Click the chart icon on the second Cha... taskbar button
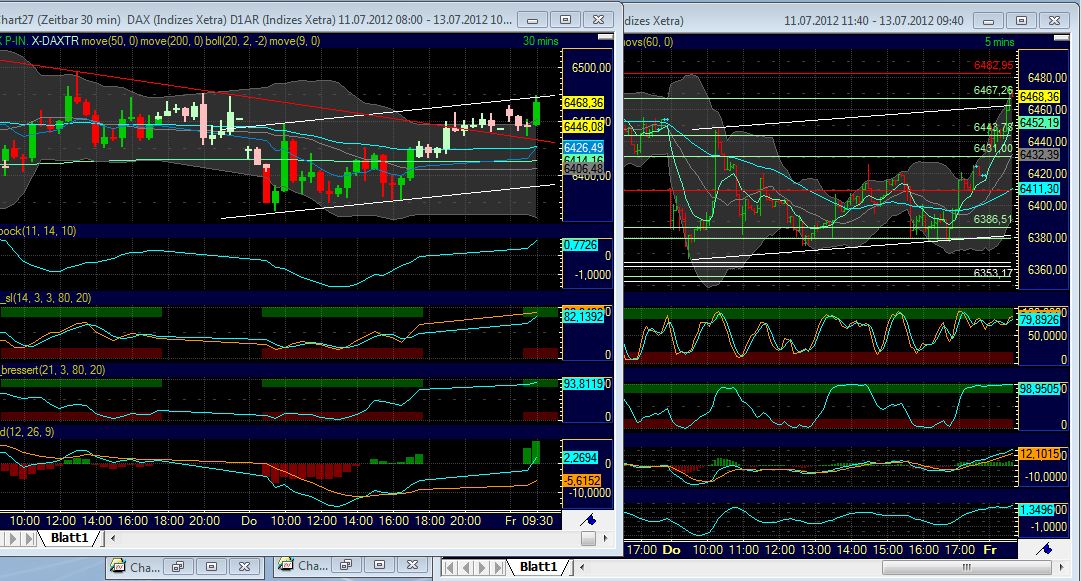 pyautogui.click(x=285, y=565)
